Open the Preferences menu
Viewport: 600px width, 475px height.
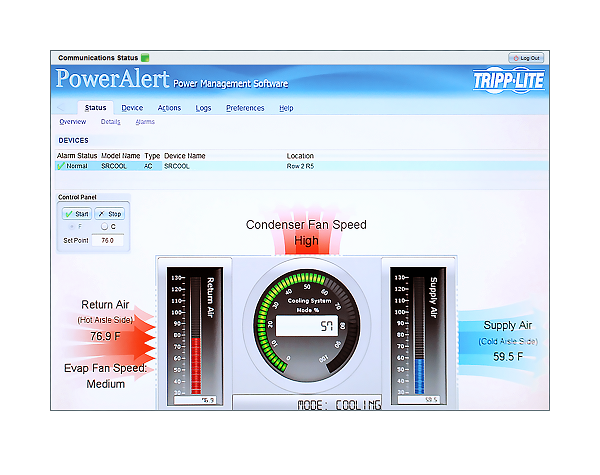245,107
